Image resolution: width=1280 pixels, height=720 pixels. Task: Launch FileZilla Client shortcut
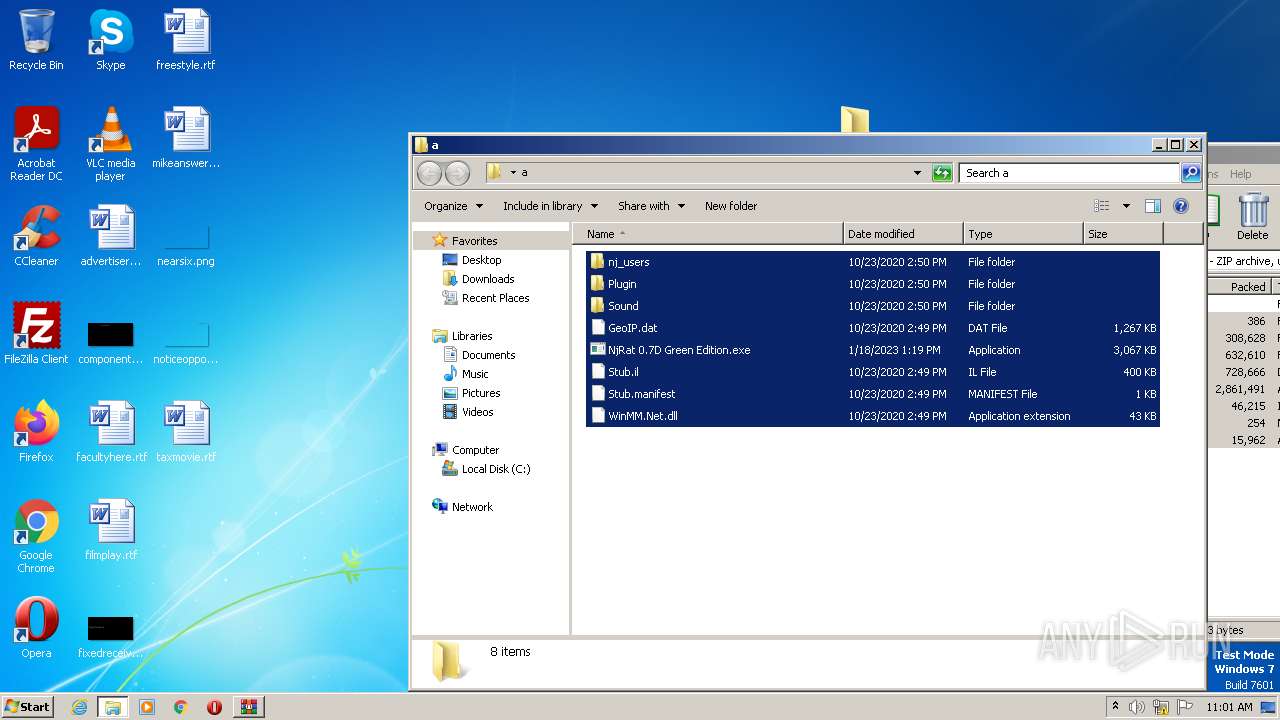(x=36, y=334)
